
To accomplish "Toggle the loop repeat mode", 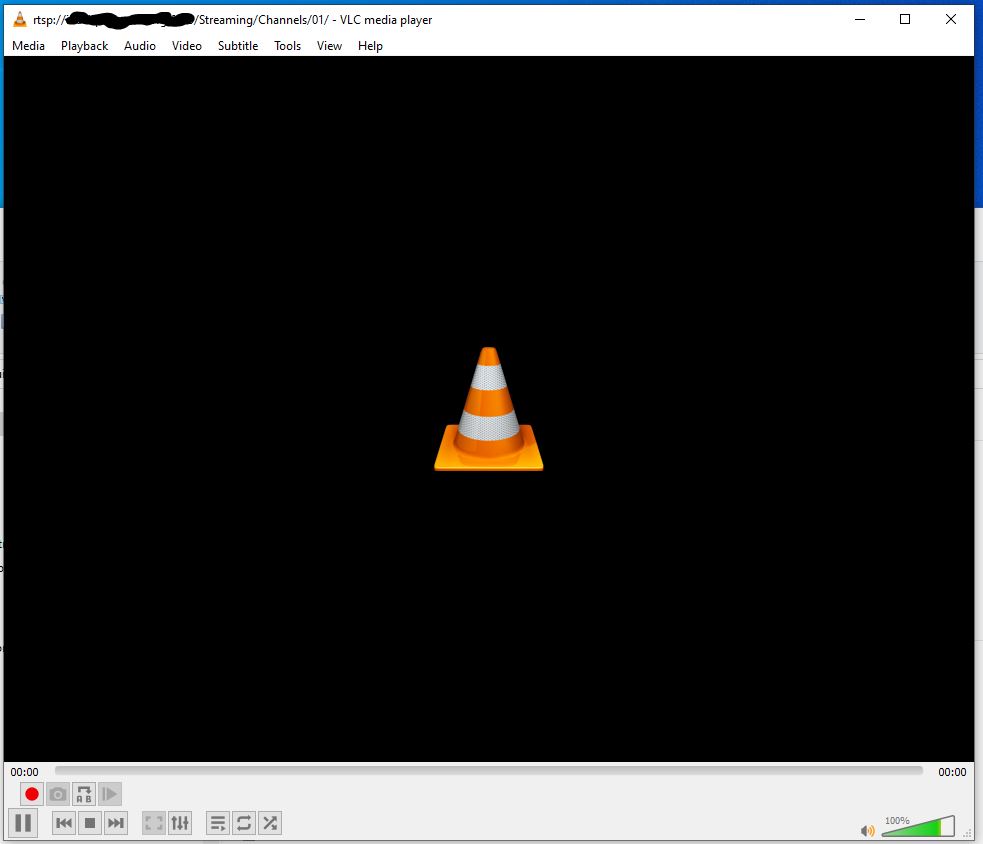I will [x=244, y=823].
